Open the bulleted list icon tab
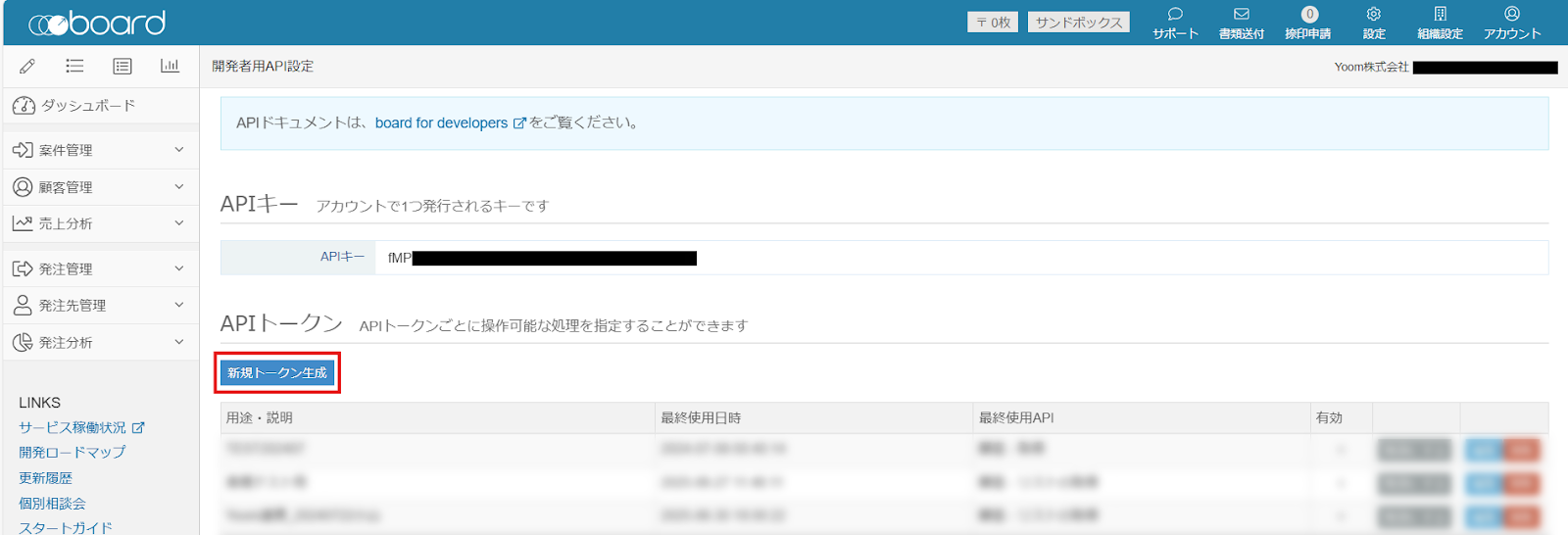Image resolution: width=1568 pixels, height=535 pixels. [74, 66]
